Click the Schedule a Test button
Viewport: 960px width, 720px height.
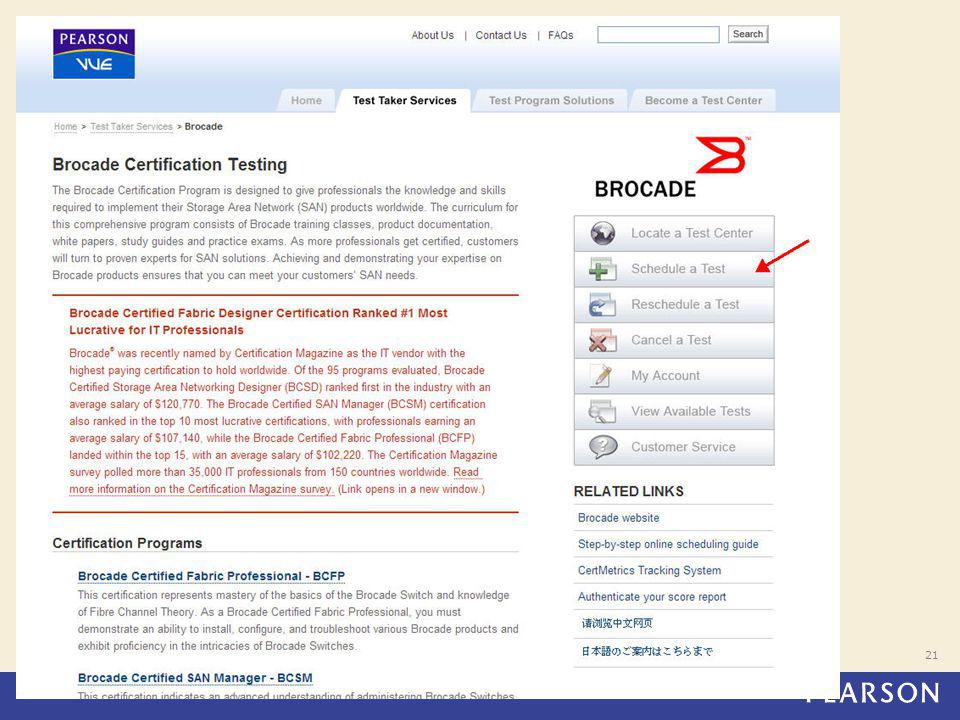674,269
